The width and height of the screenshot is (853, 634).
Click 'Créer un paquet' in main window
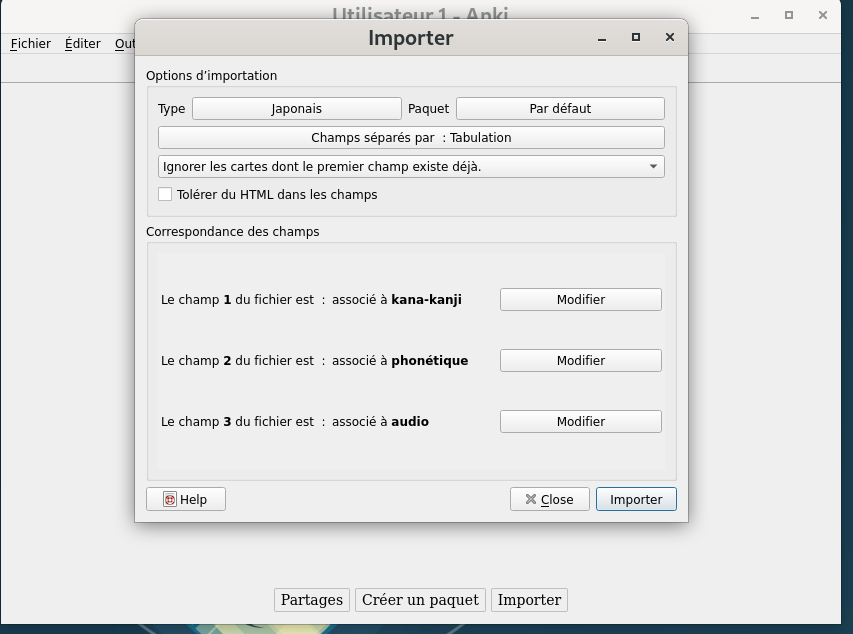pyautogui.click(x=420, y=600)
